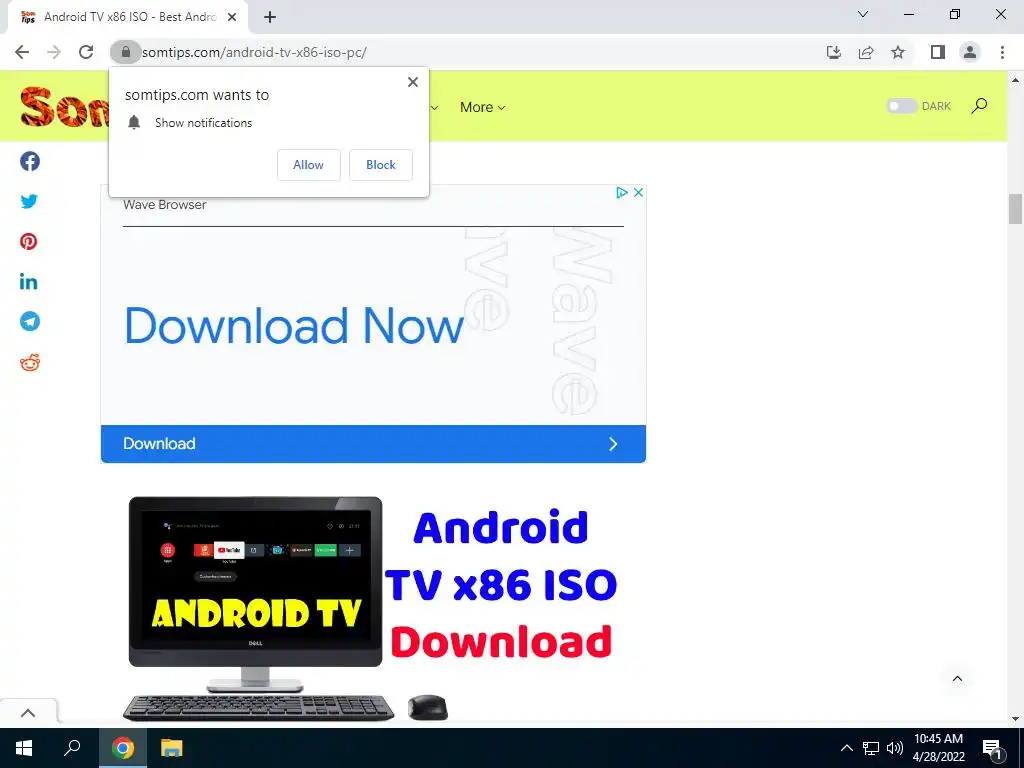Close the Android TV x86 ISO tab
The image size is (1024, 768).
coord(232,17)
